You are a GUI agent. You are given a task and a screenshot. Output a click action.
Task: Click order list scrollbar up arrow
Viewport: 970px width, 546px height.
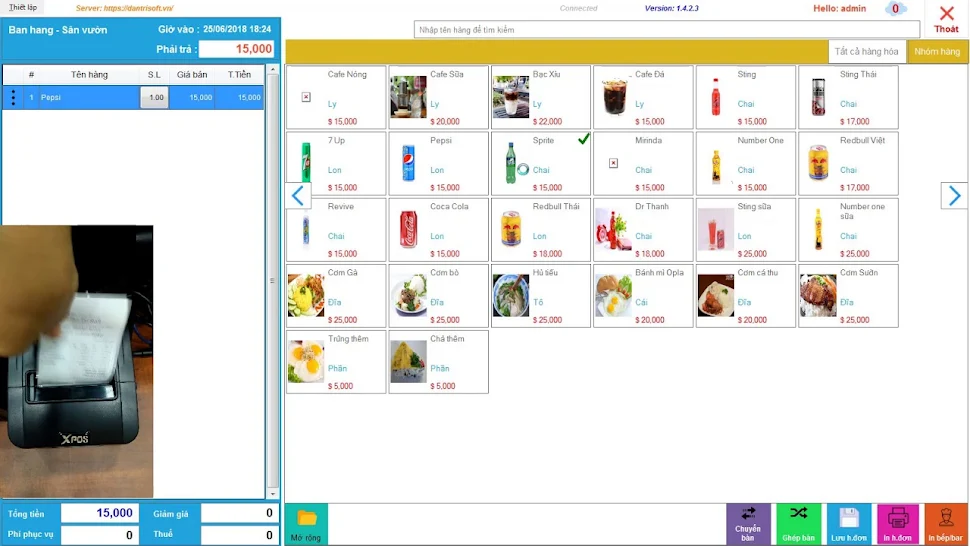pos(273,70)
